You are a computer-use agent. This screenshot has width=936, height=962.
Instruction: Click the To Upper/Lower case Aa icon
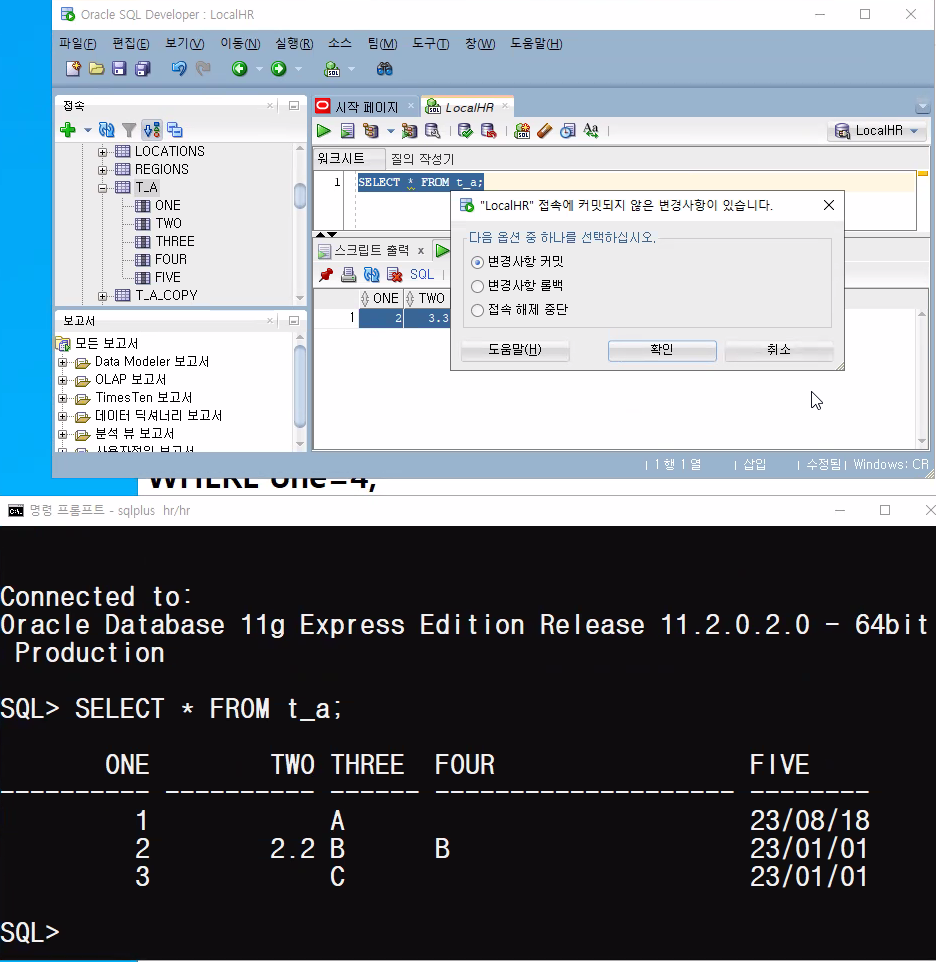click(x=591, y=131)
